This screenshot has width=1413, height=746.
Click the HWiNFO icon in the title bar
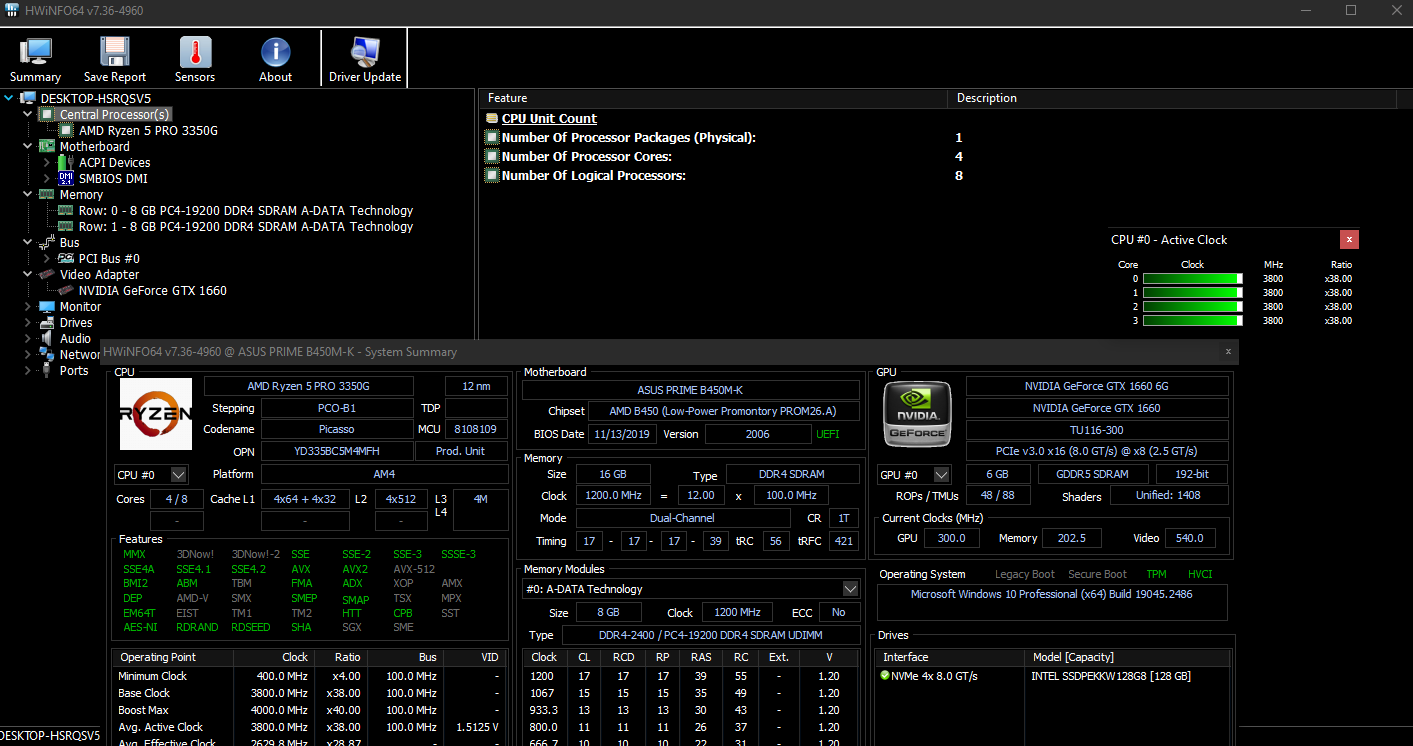coord(12,10)
